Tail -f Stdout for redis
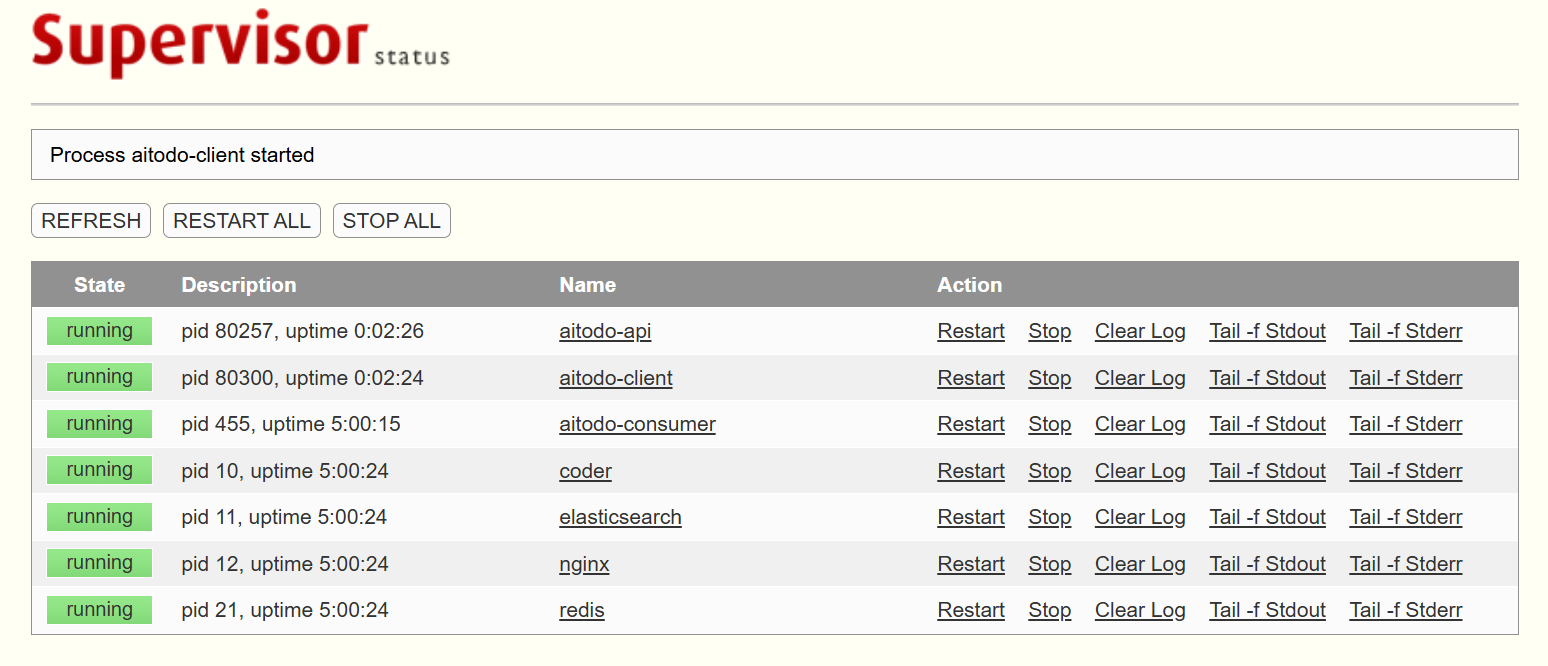This screenshot has height=666, width=1548. 1268,610
